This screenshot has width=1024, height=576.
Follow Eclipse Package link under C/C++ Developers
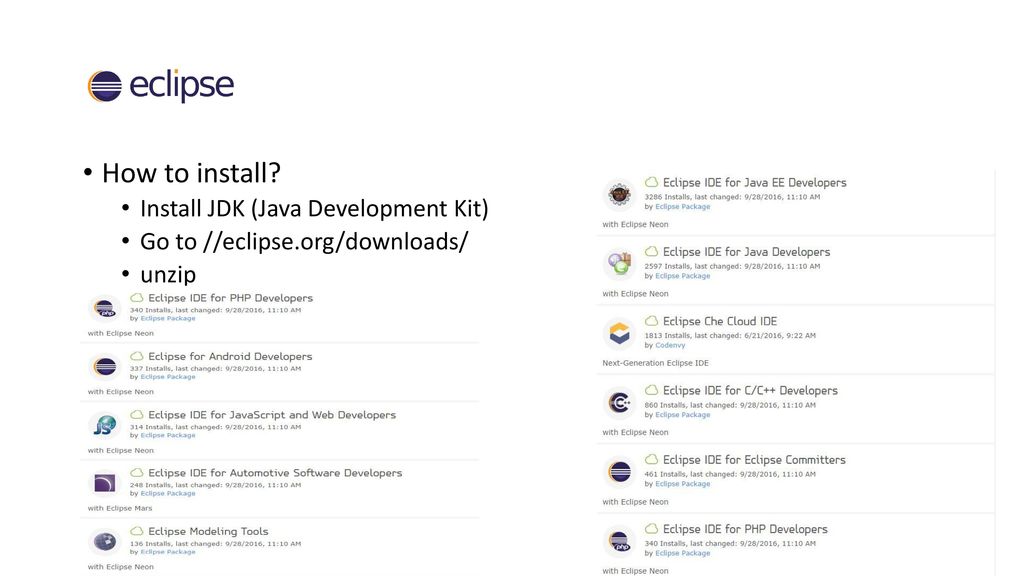682,415
